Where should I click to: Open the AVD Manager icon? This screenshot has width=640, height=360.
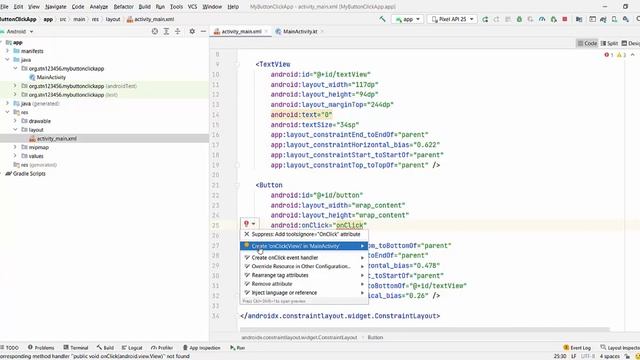614,19
